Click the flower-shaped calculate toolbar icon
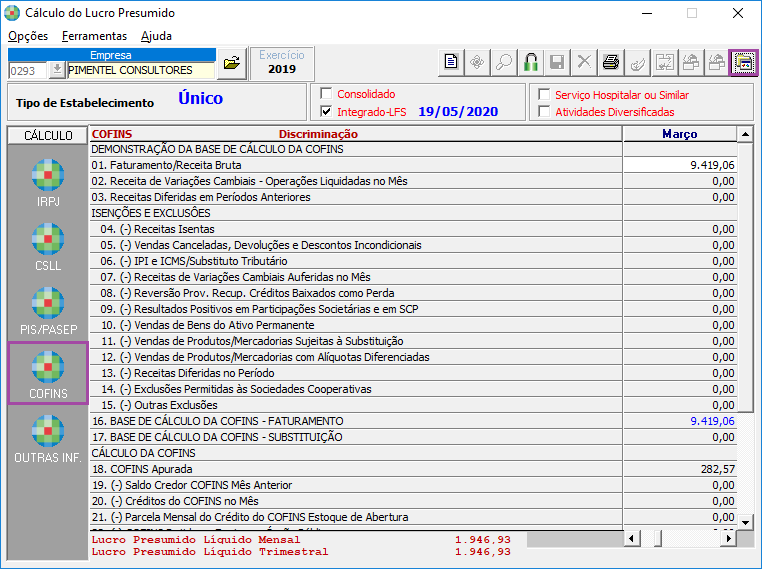The height and width of the screenshot is (569, 762). point(477,62)
